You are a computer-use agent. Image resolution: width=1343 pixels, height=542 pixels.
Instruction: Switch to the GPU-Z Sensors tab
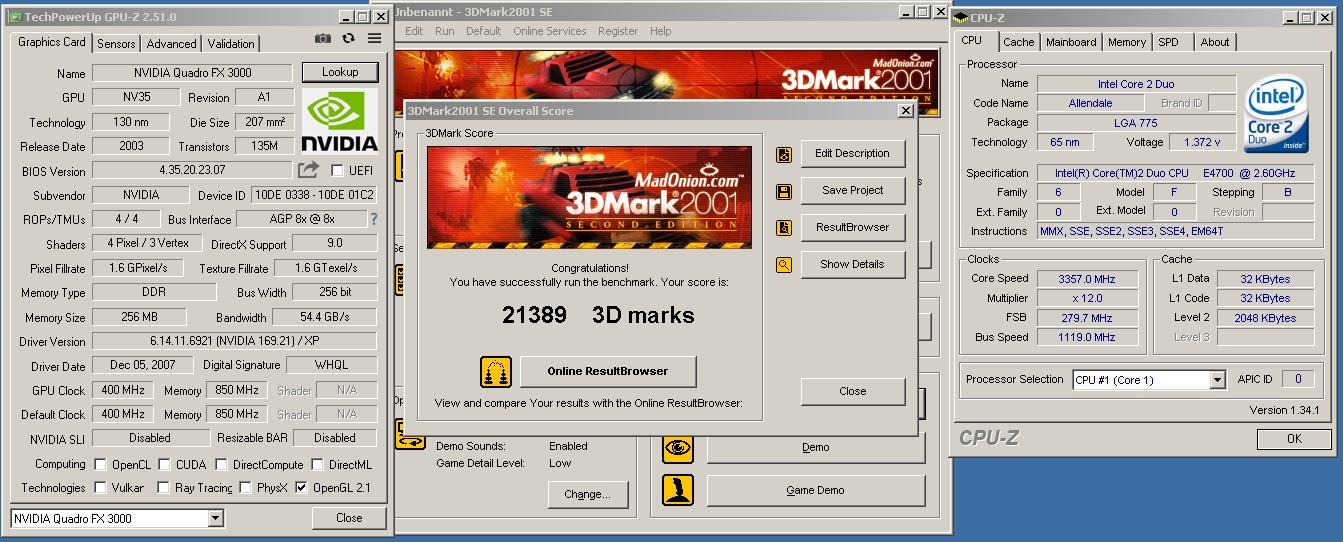[x=116, y=44]
